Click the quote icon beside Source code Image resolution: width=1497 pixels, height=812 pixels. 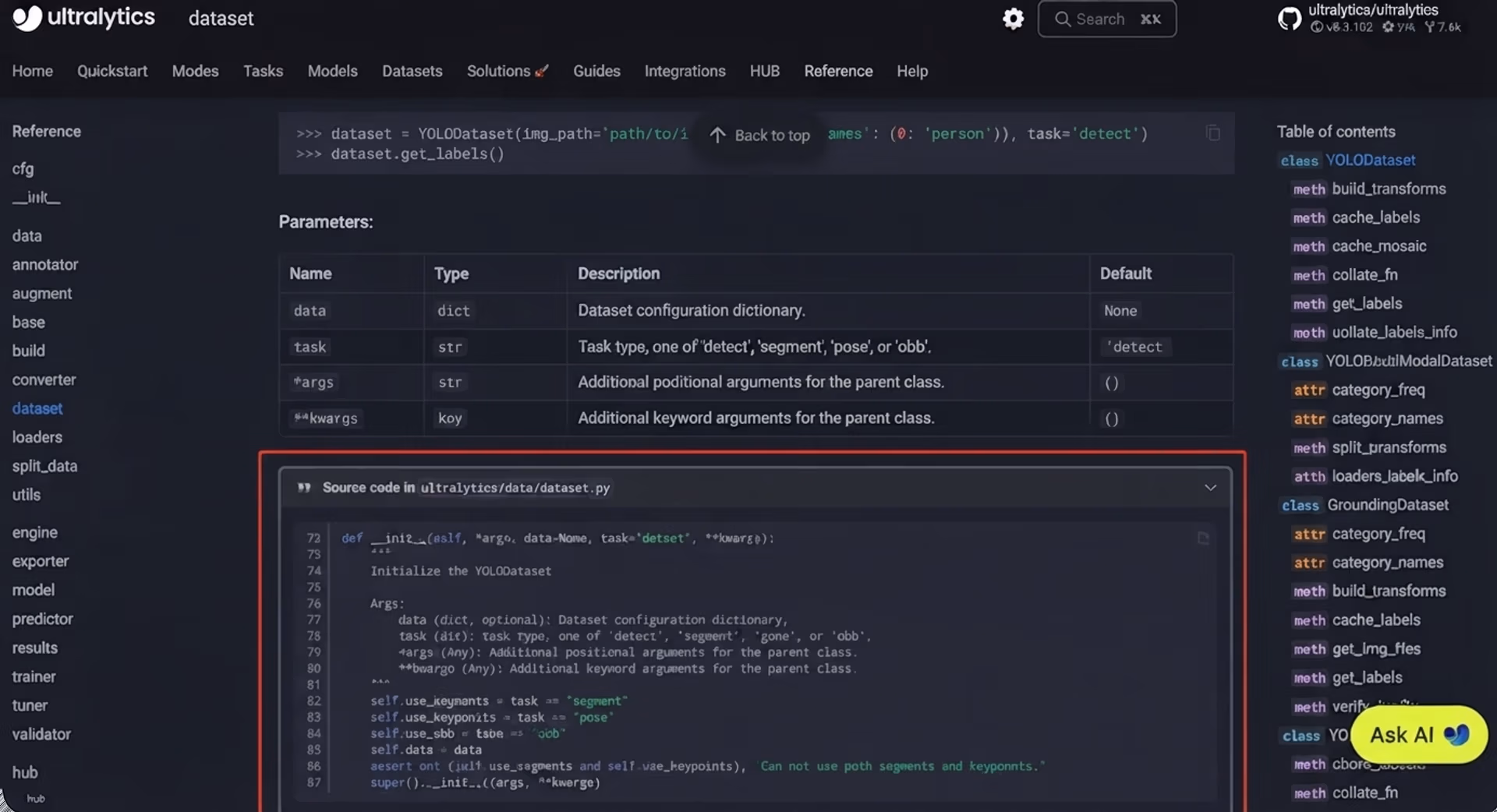[x=304, y=488]
